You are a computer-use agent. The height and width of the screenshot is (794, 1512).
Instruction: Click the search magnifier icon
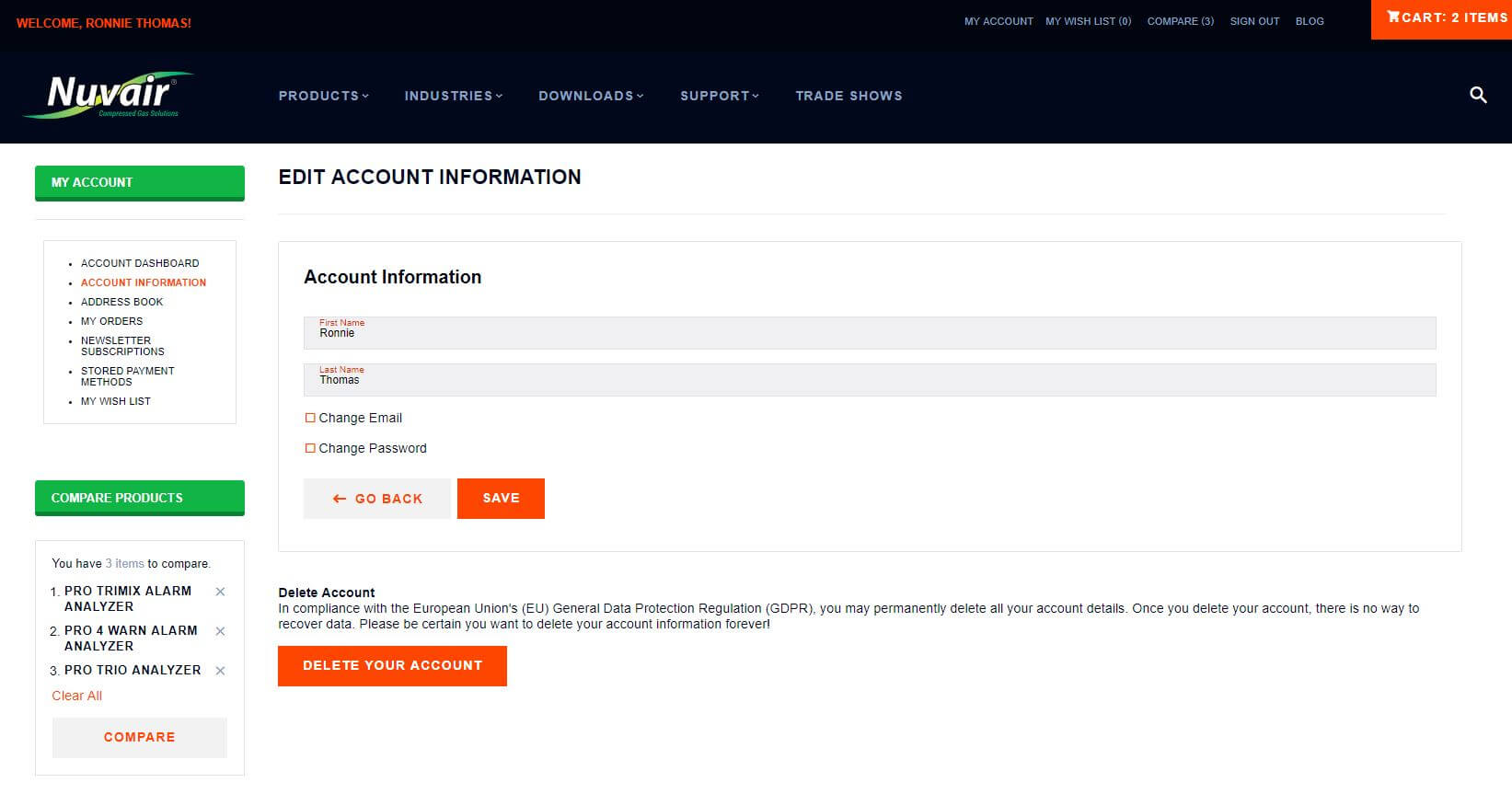1478,95
